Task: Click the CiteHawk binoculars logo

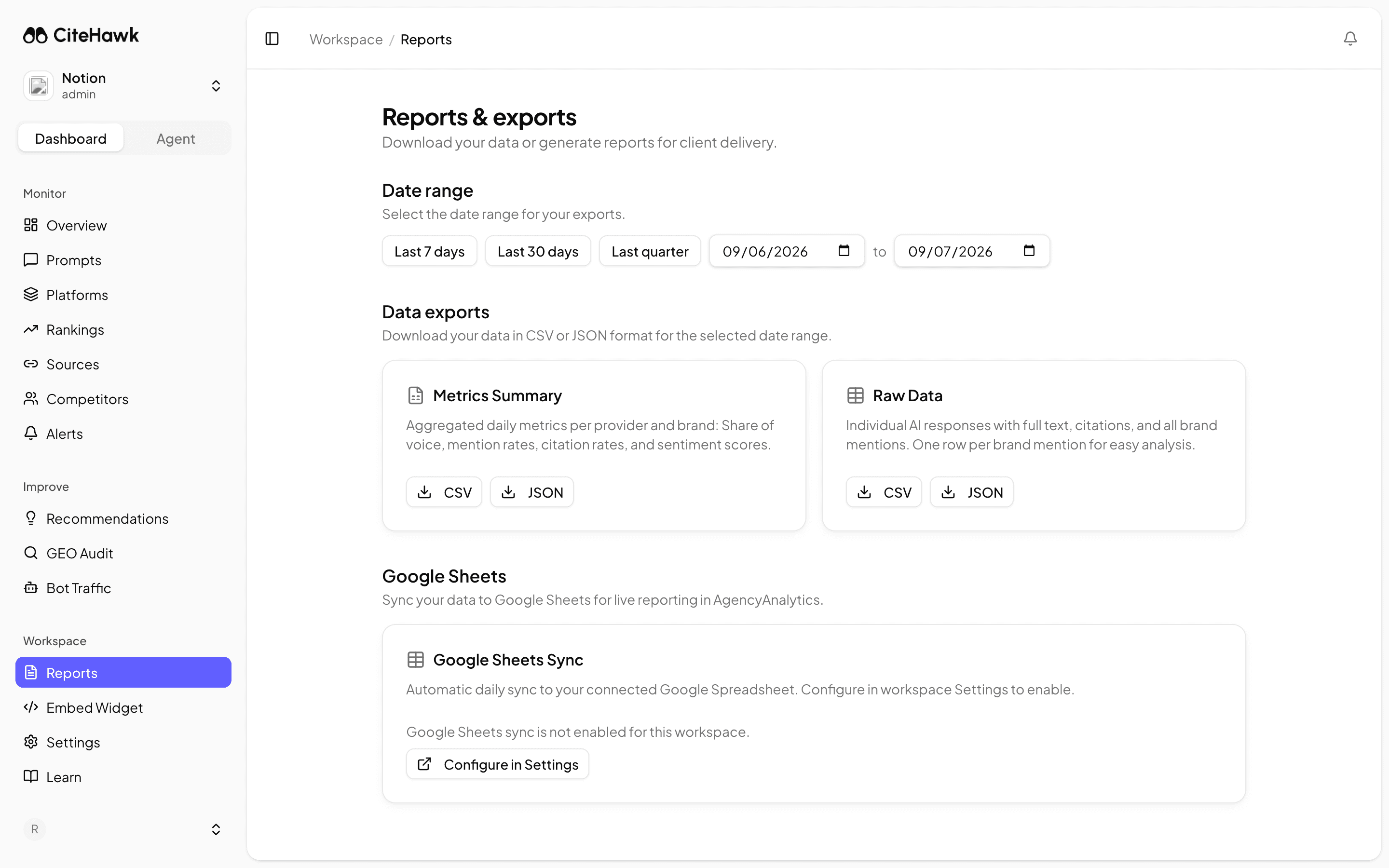Action: point(35,35)
